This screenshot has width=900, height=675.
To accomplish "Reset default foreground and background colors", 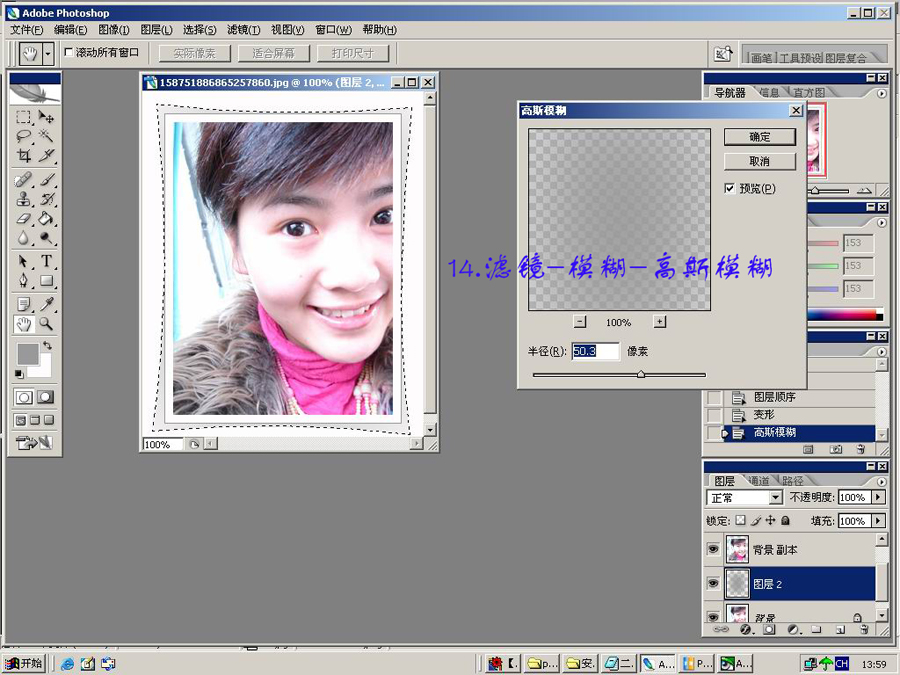I will click(19, 374).
